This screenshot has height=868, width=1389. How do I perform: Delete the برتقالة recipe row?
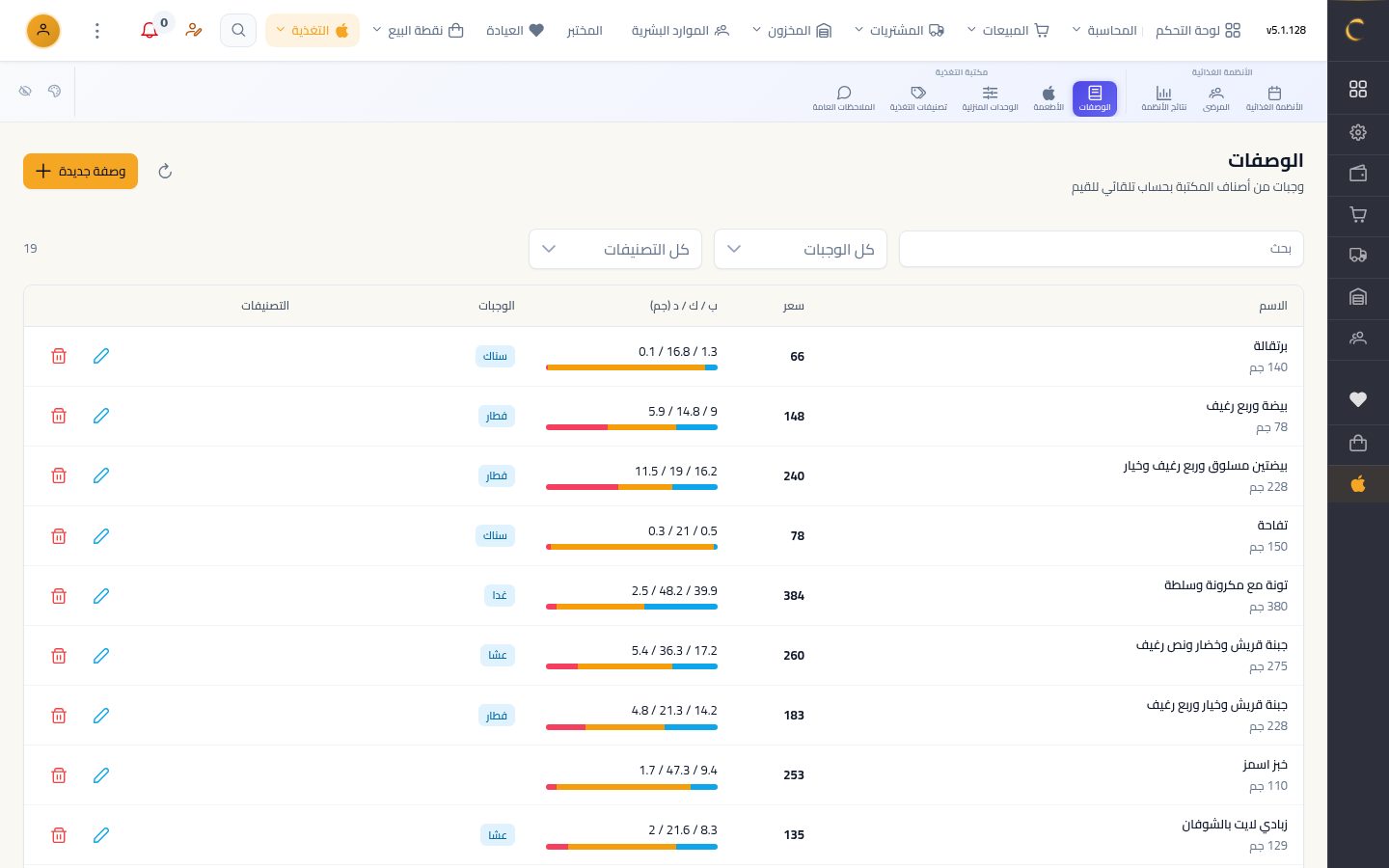point(59,356)
